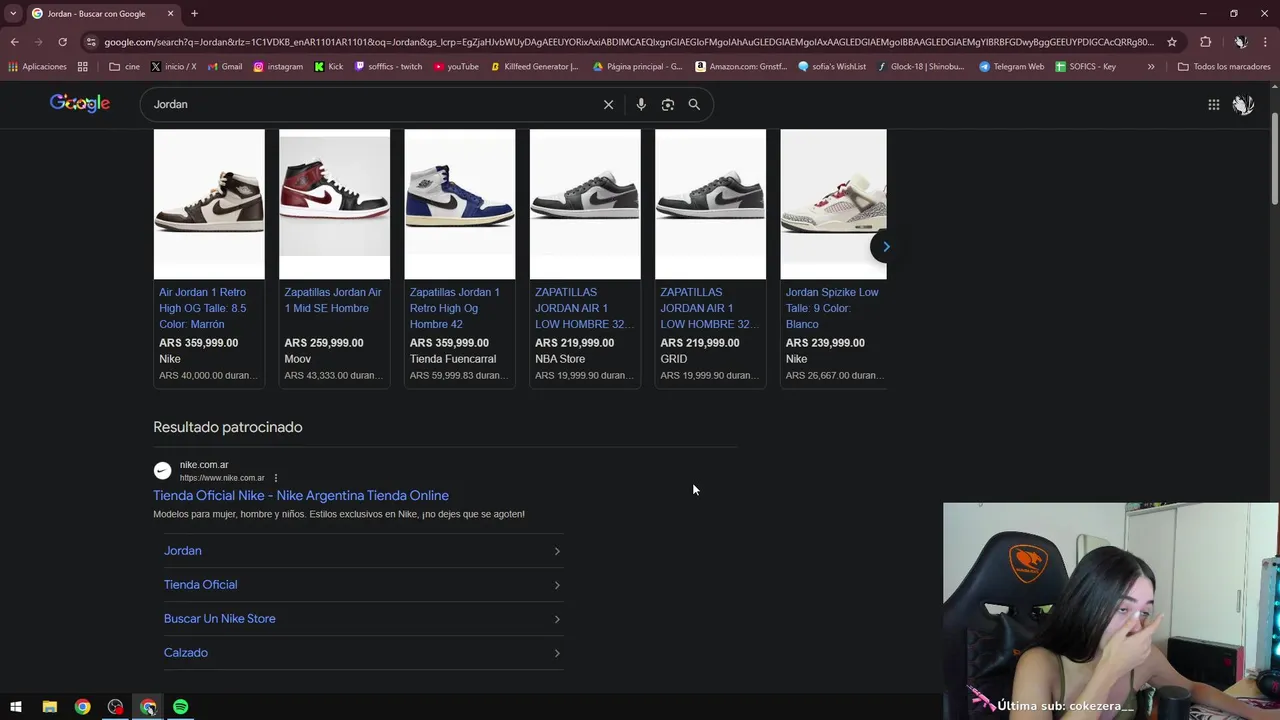The image size is (1280, 720).
Task: Reload the current page
Action: (62, 42)
